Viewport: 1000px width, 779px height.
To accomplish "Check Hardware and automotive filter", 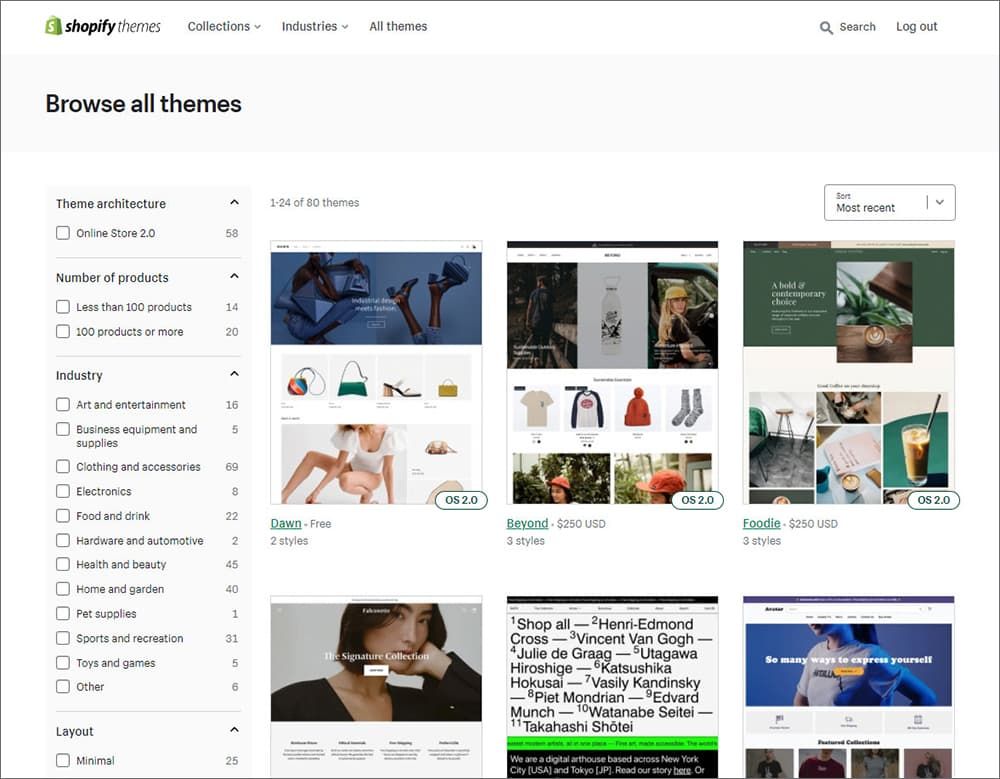I will coord(62,540).
